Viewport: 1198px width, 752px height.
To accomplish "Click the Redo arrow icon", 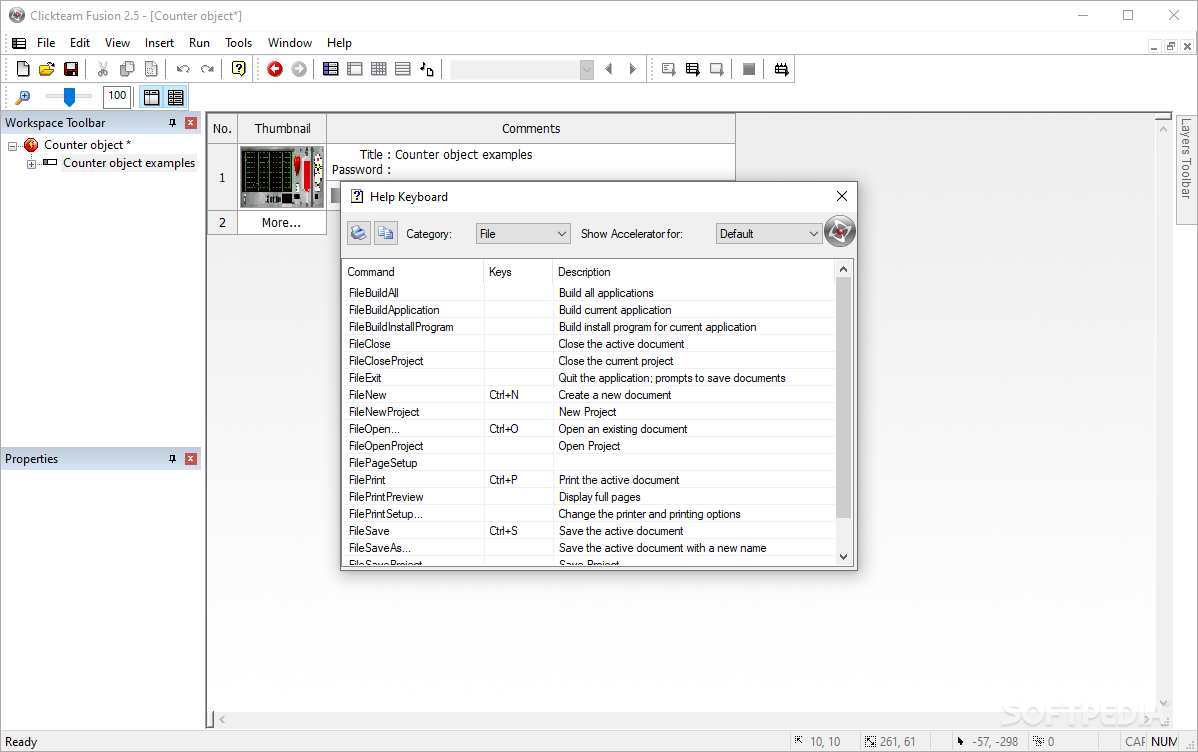I will [207, 70].
